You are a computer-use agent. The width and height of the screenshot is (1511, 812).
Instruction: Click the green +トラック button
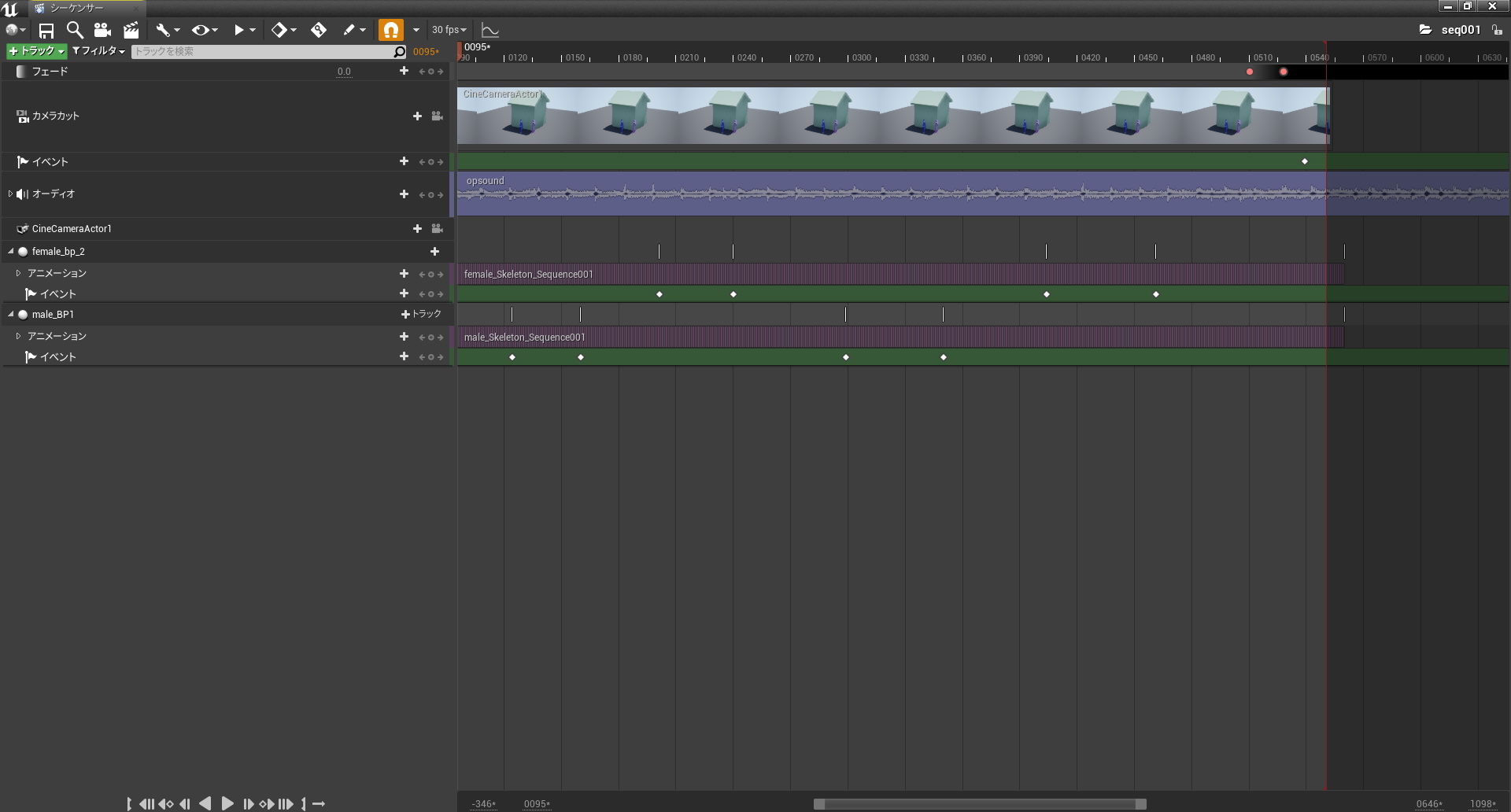point(35,50)
